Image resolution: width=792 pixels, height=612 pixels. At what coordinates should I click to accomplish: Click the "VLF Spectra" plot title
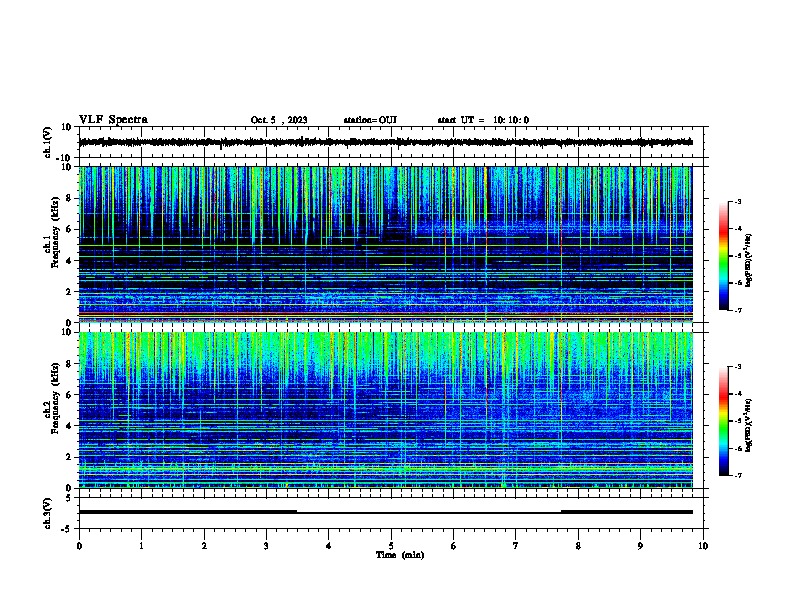point(113,120)
